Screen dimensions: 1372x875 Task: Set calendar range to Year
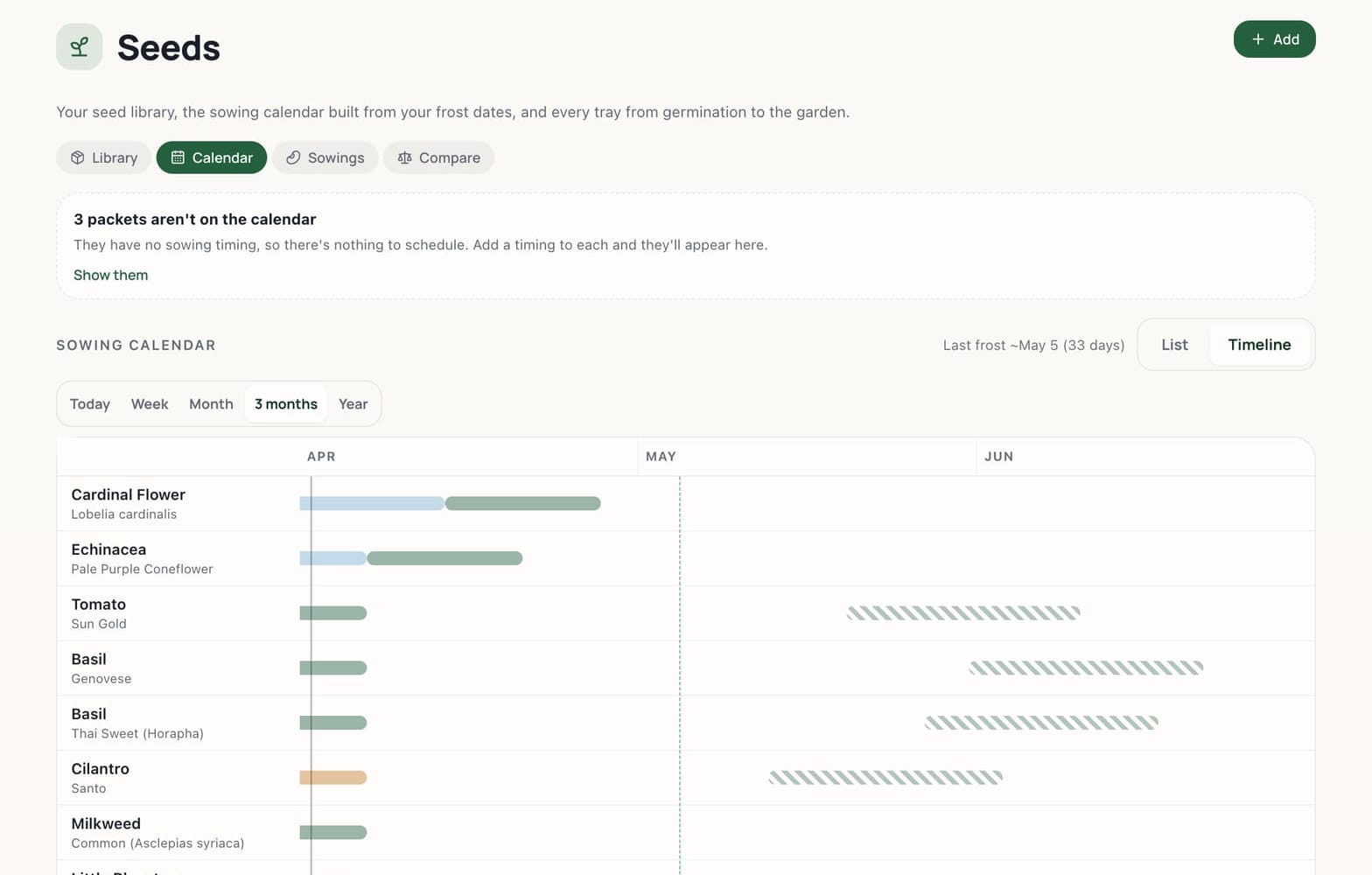click(353, 404)
